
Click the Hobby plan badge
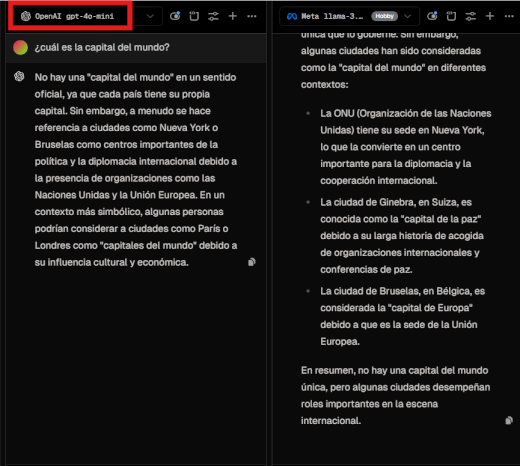384,16
